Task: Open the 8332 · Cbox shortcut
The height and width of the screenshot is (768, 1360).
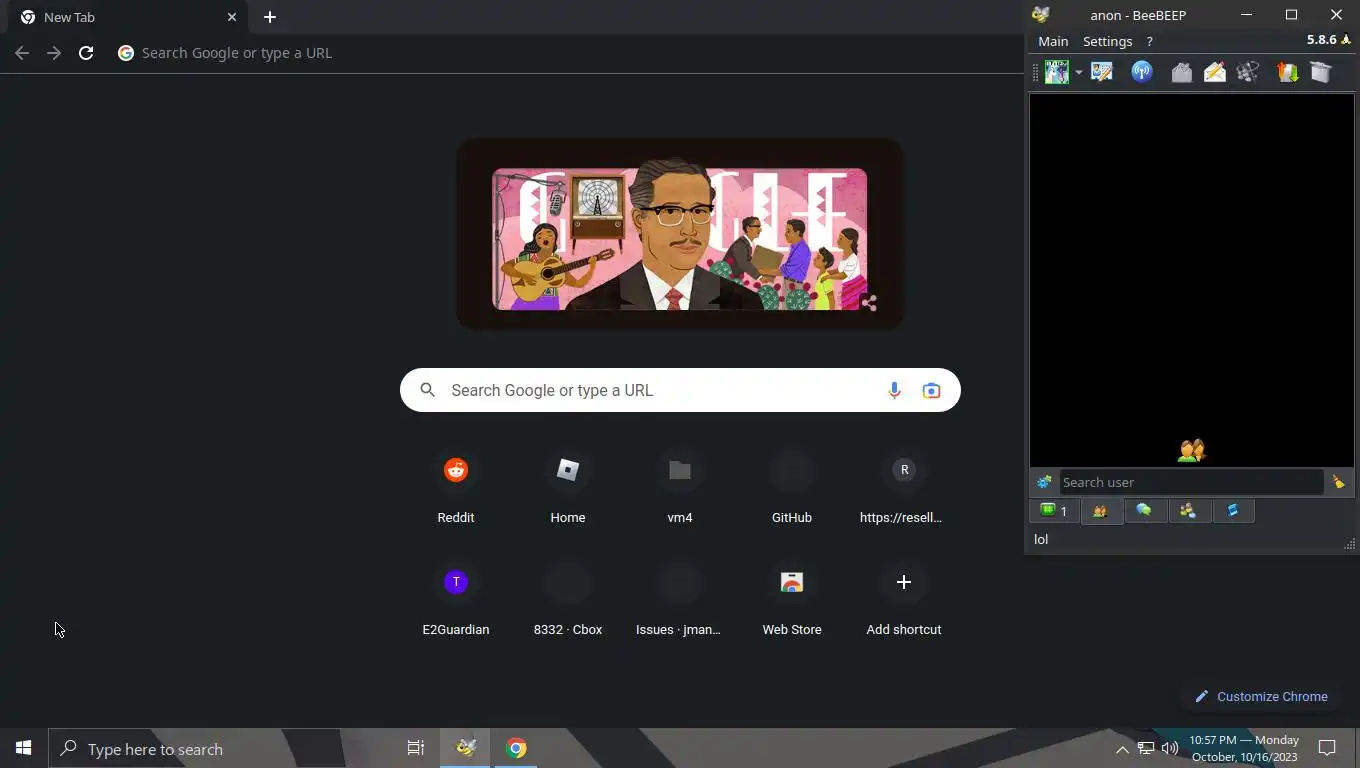Action: point(568,600)
